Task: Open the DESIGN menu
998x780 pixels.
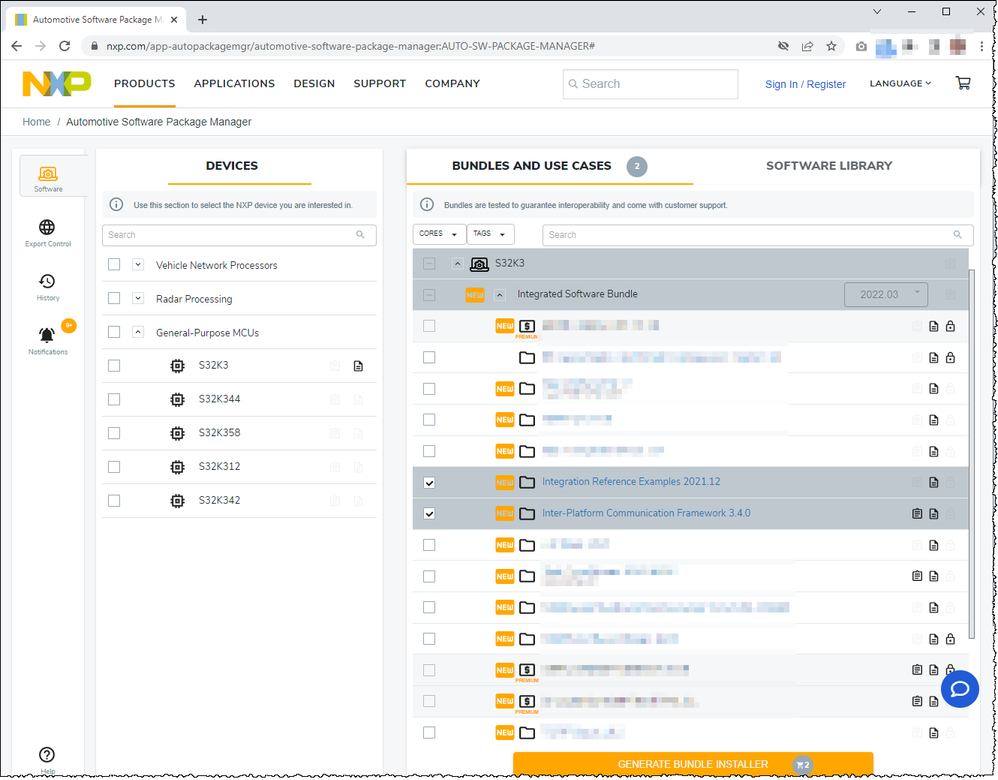Action: pyautogui.click(x=314, y=83)
